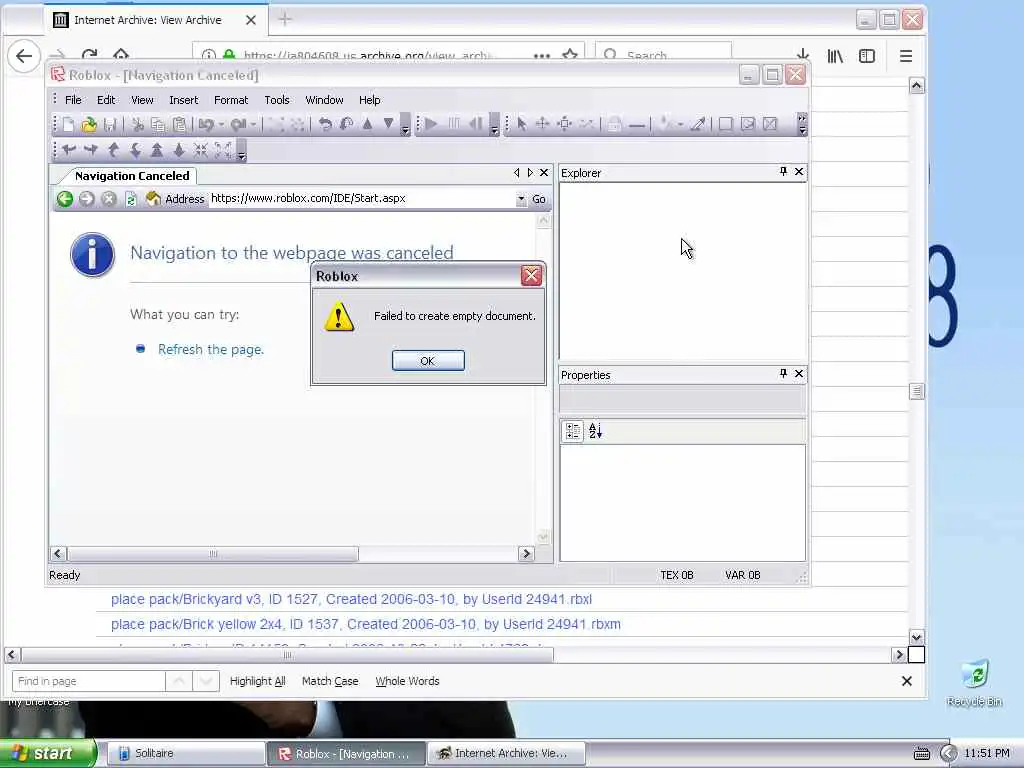
Task: Click the plain square surface icon
Action: 726,123
